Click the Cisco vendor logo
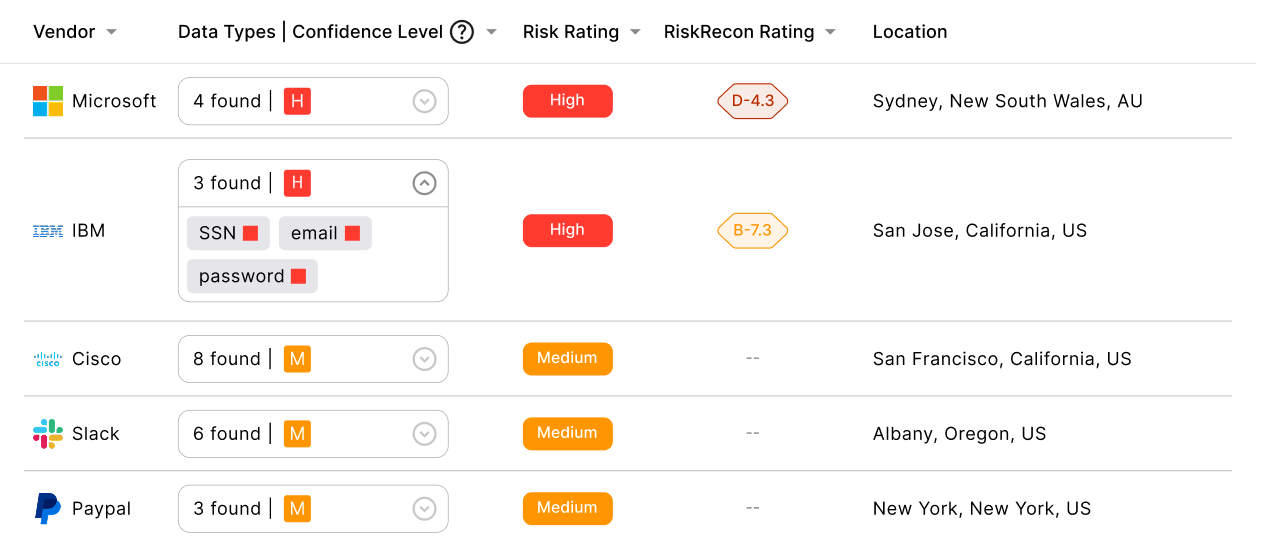This screenshot has width=1264, height=547. pyautogui.click(x=48, y=359)
